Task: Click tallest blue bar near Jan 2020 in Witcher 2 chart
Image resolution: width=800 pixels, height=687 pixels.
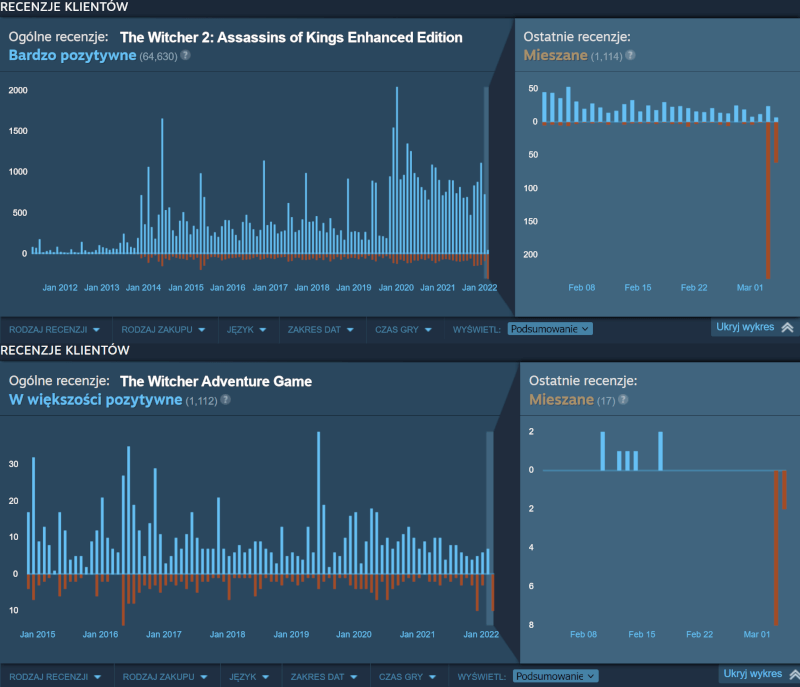Action: (397, 170)
